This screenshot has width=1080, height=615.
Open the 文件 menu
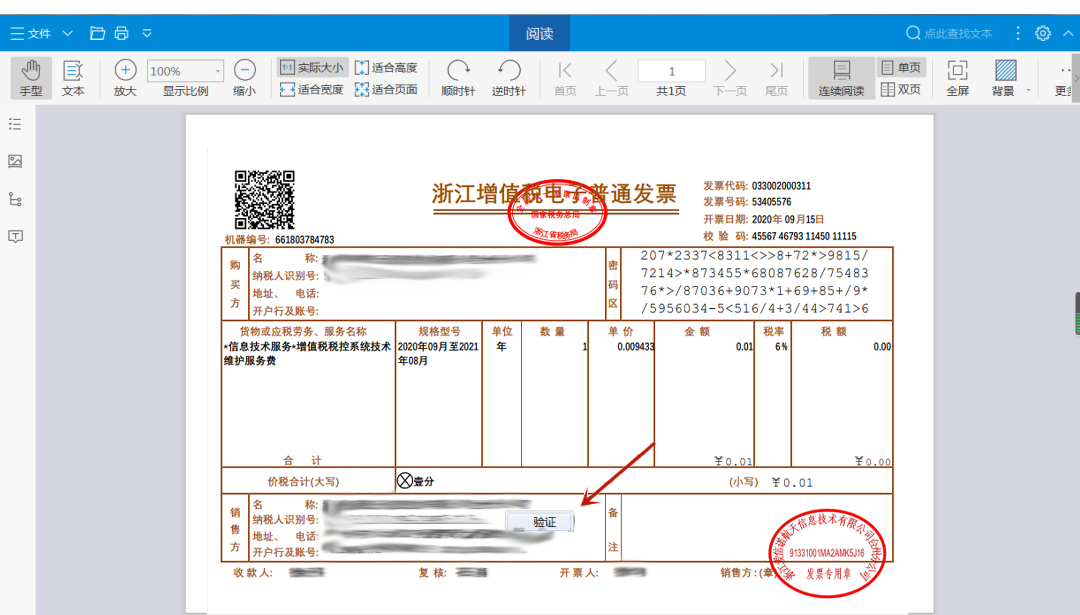tap(31, 33)
